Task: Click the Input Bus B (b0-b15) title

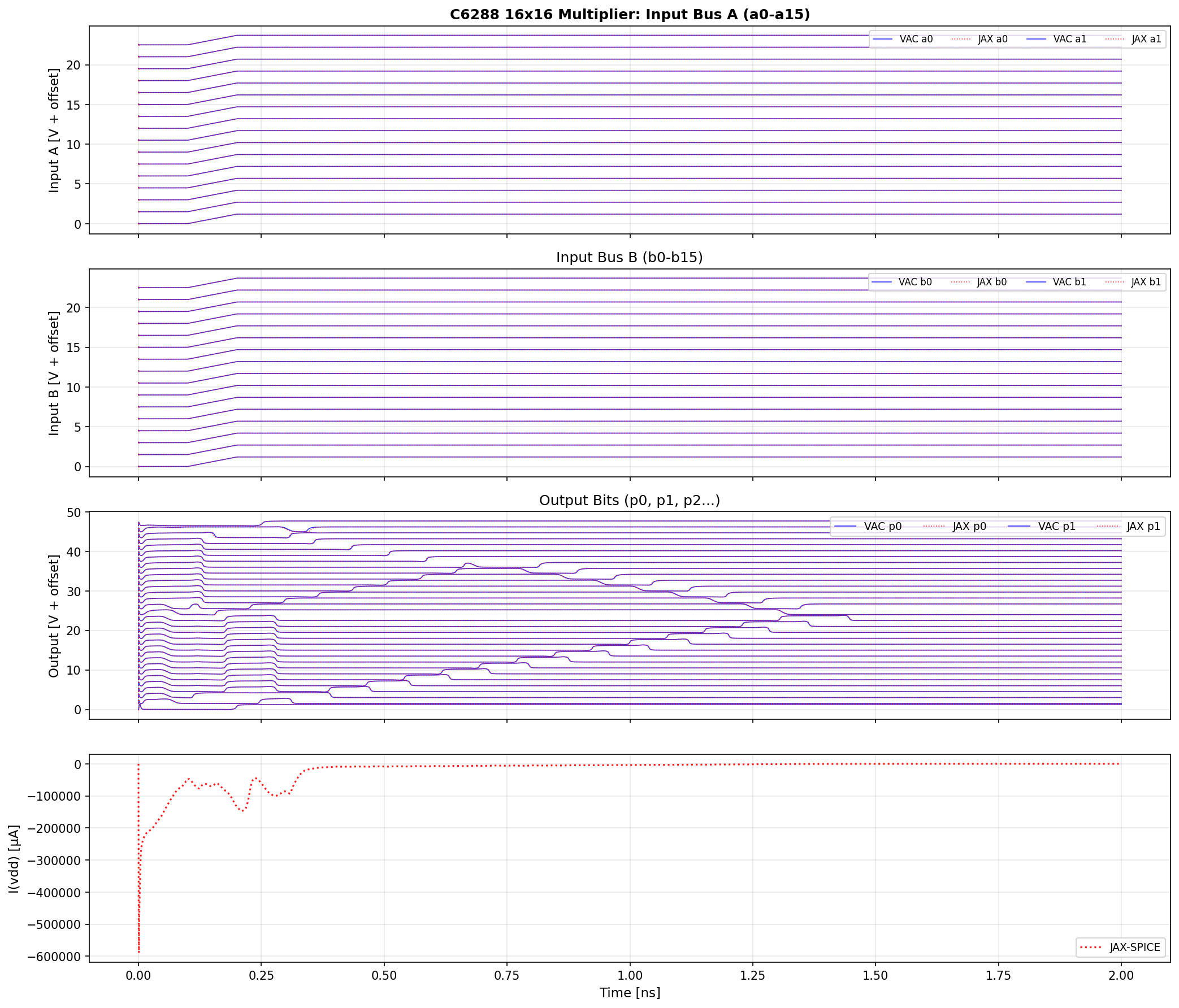Action: [628, 257]
